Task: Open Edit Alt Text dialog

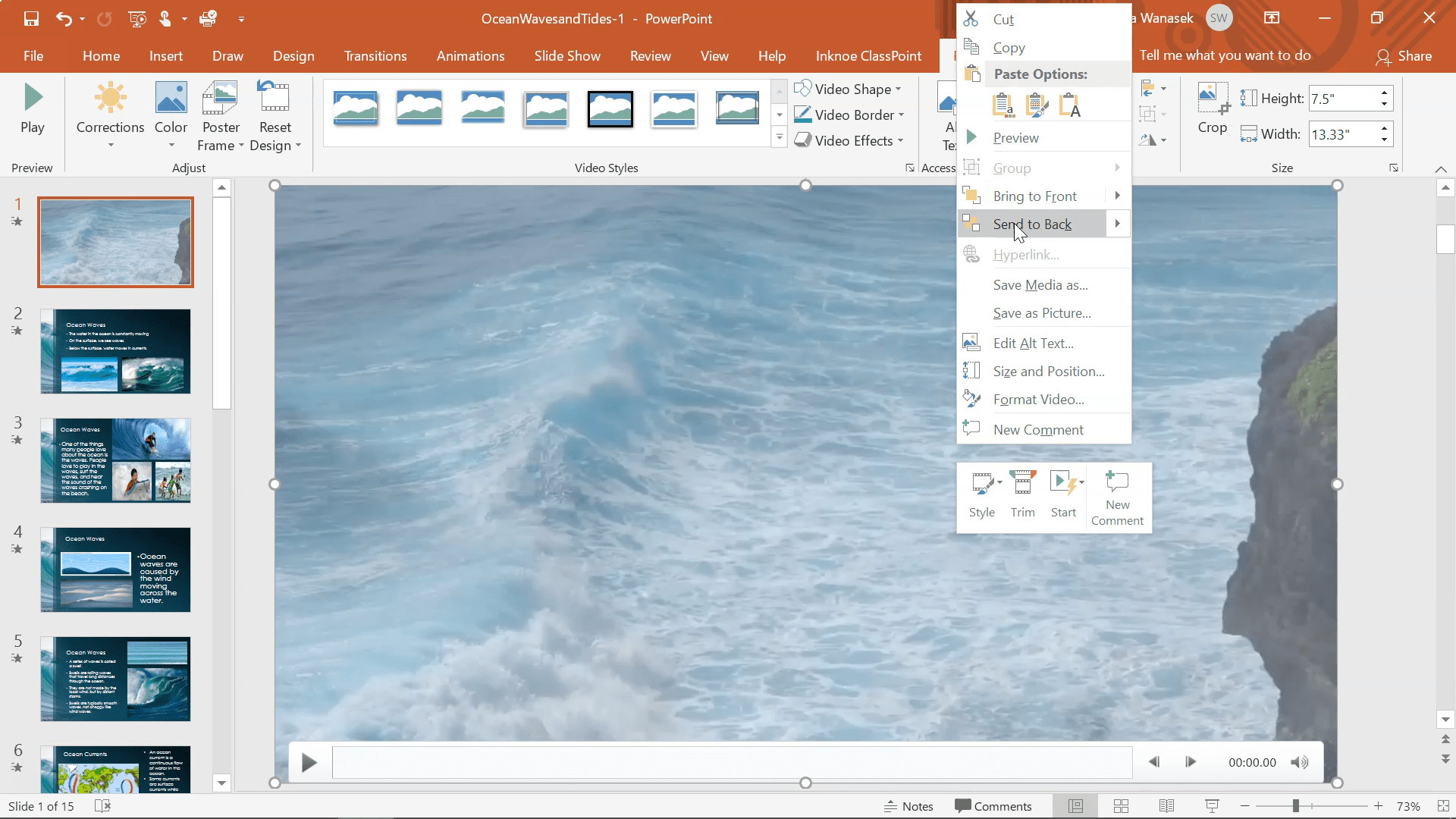Action: pyautogui.click(x=1033, y=343)
